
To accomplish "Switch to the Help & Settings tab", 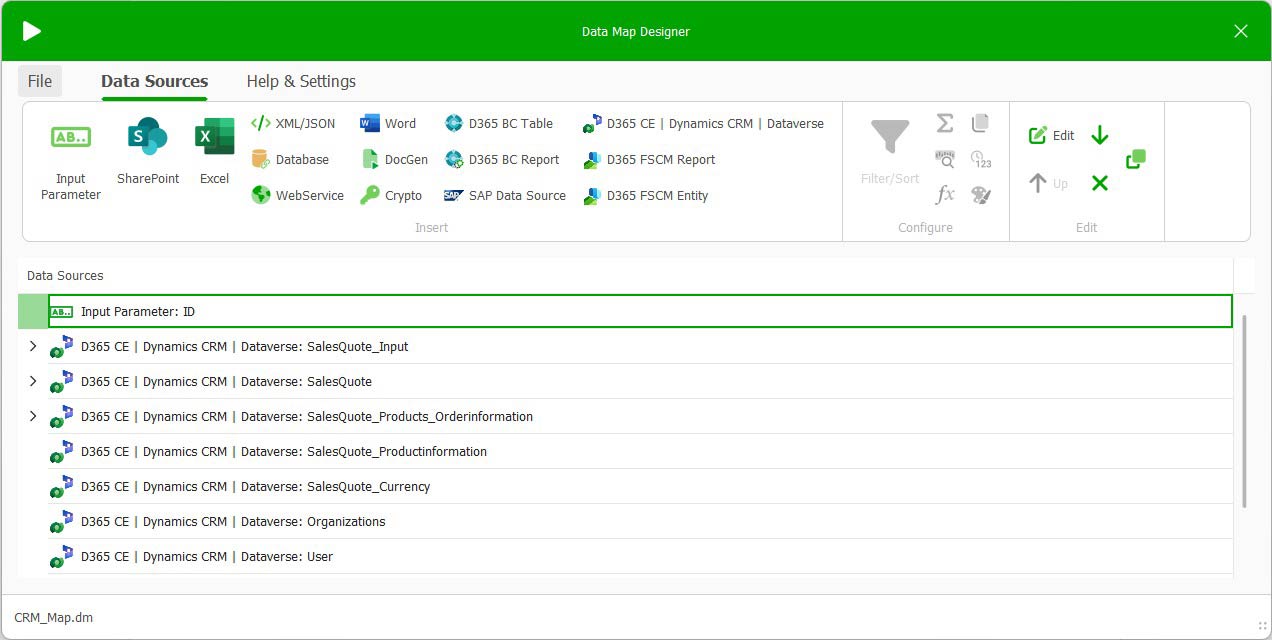I will pyautogui.click(x=300, y=81).
